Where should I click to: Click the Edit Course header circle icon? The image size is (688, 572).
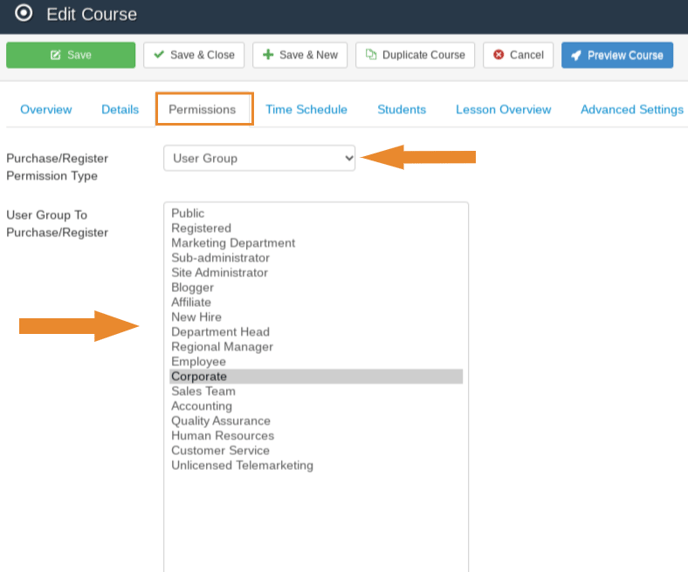(x=24, y=14)
